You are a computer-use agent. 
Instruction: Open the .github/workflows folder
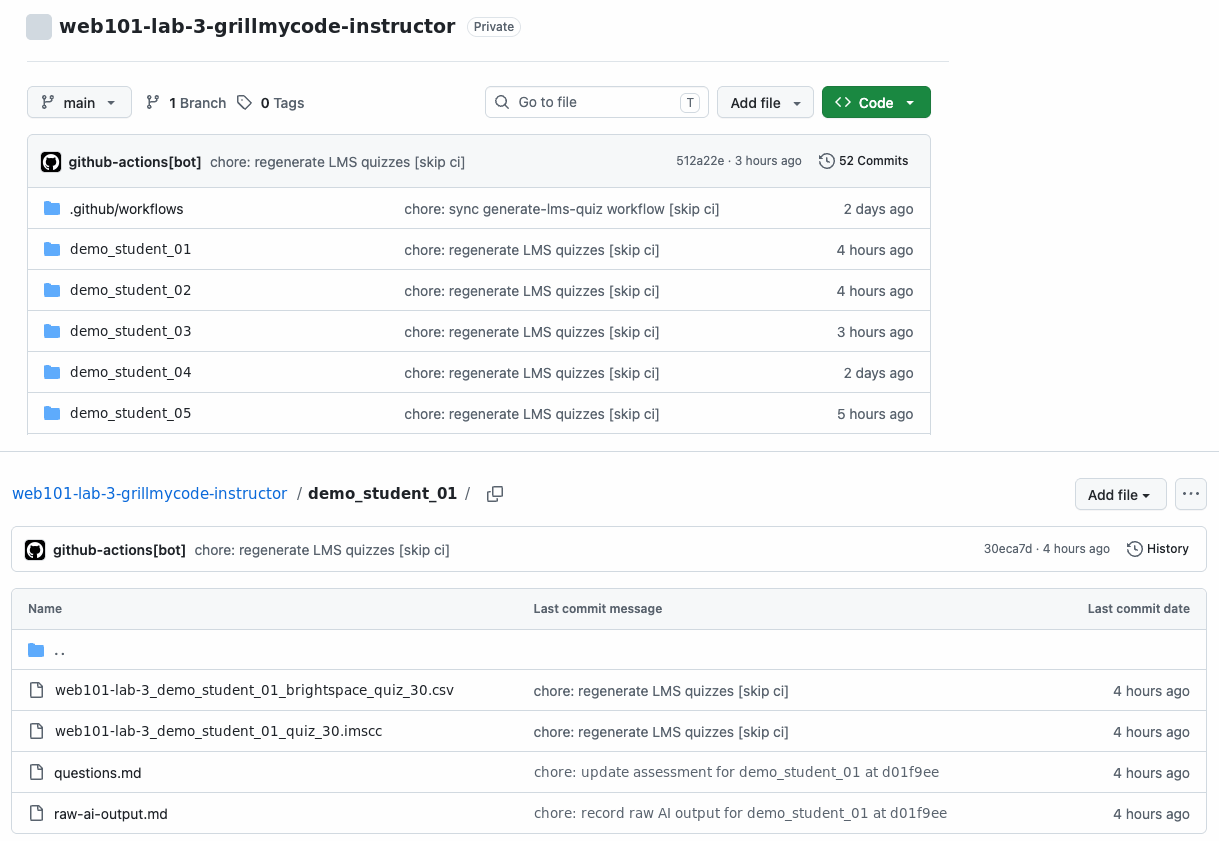(127, 209)
